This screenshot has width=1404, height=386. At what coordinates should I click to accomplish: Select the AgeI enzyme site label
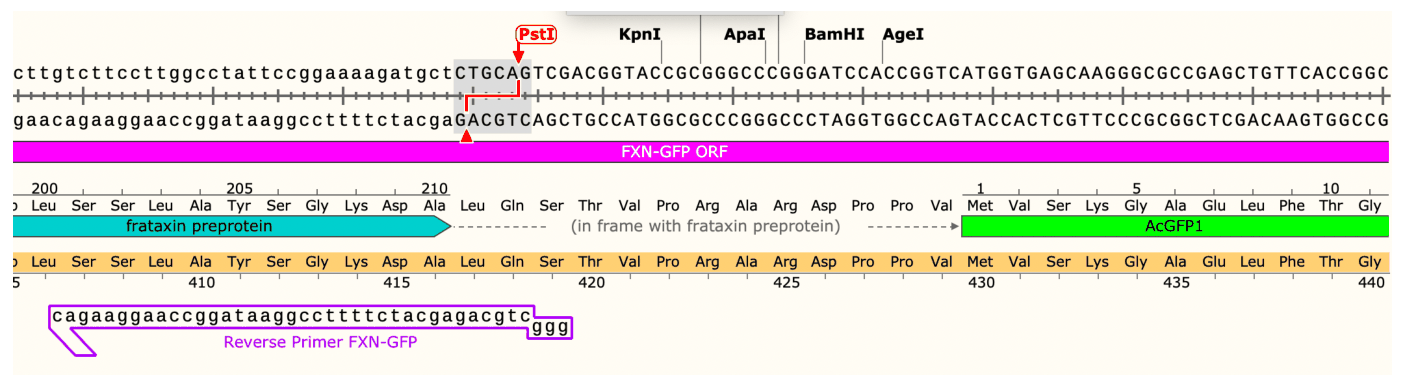[x=903, y=34]
